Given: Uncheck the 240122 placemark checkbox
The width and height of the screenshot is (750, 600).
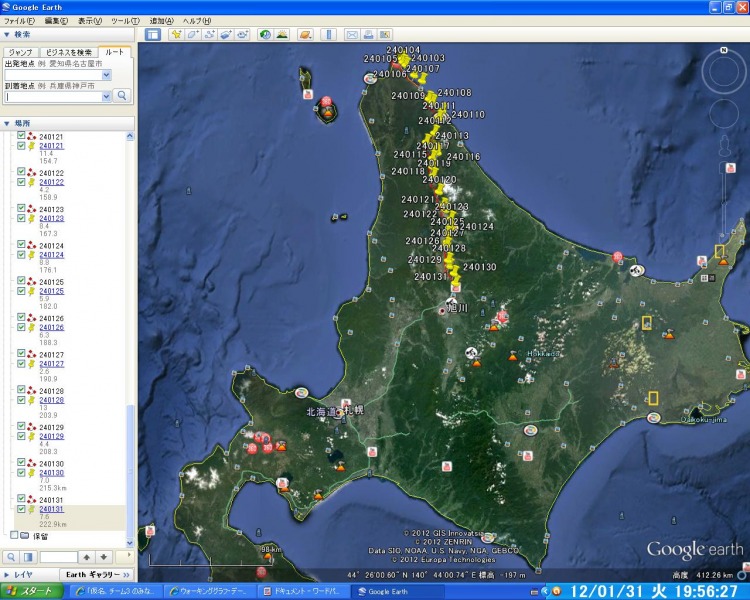Looking at the screenshot, I should coord(21,182).
